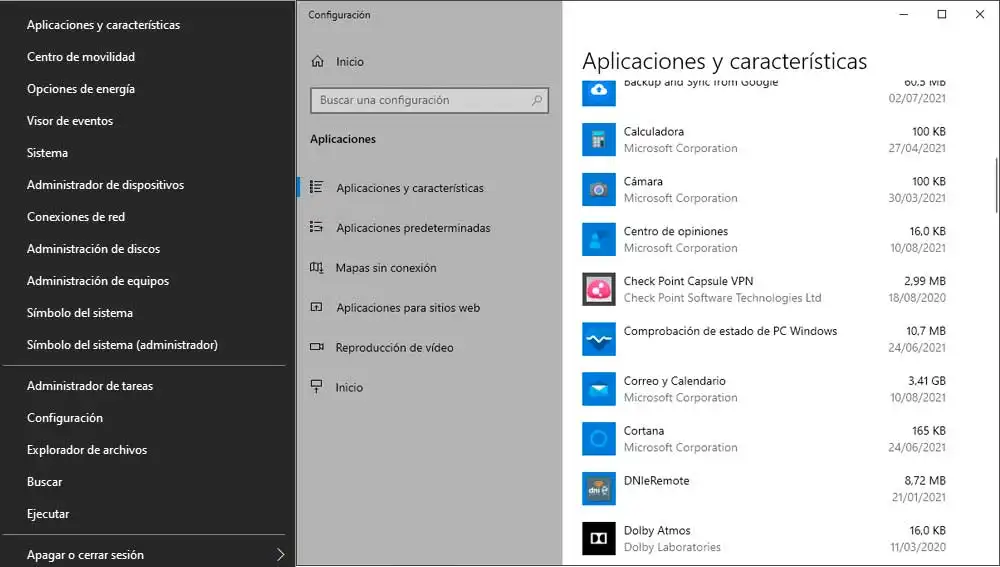Viewport: 1000px width, 567px height.
Task: Select the Cortana app name
Action: (643, 431)
